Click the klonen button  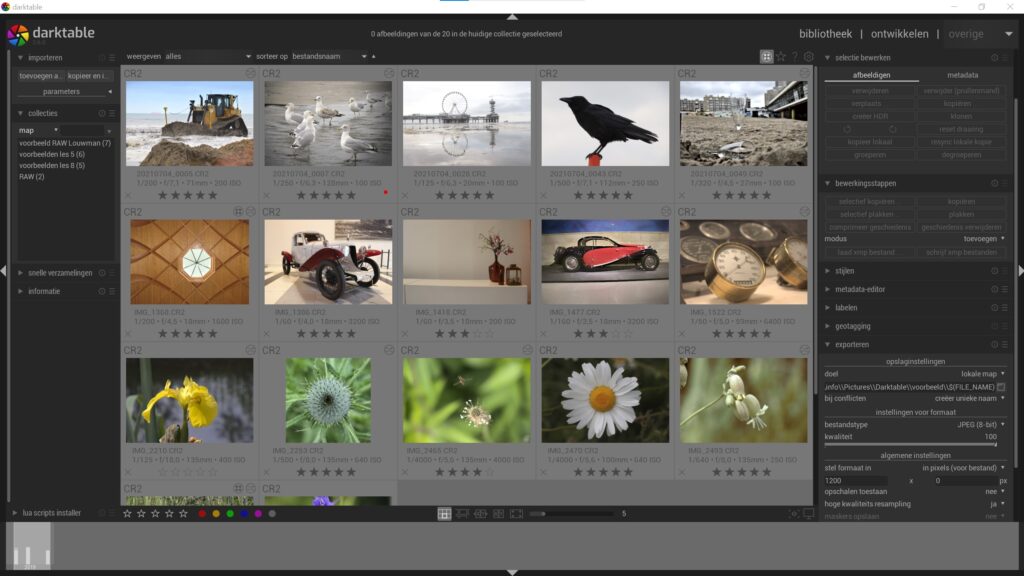pos(961,116)
